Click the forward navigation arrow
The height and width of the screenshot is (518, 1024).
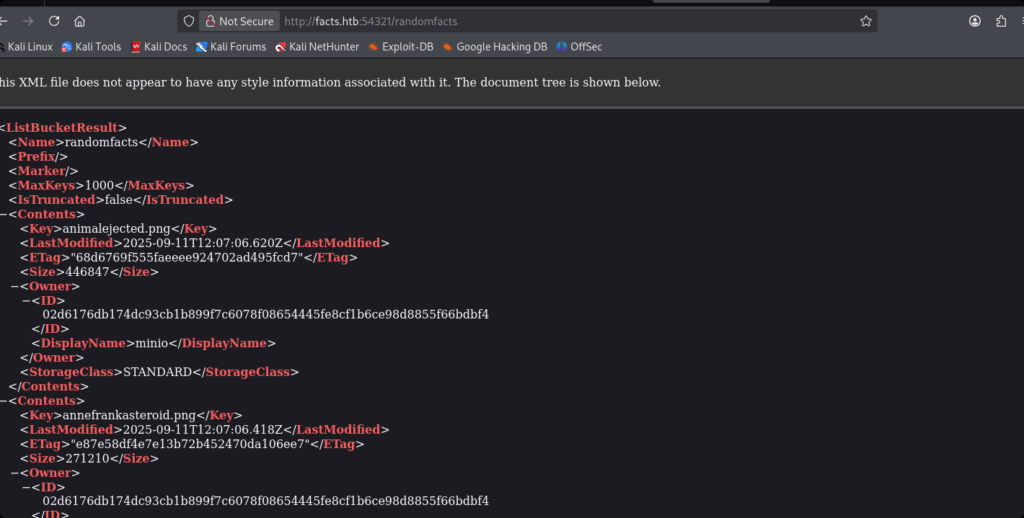click(x=27, y=21)
